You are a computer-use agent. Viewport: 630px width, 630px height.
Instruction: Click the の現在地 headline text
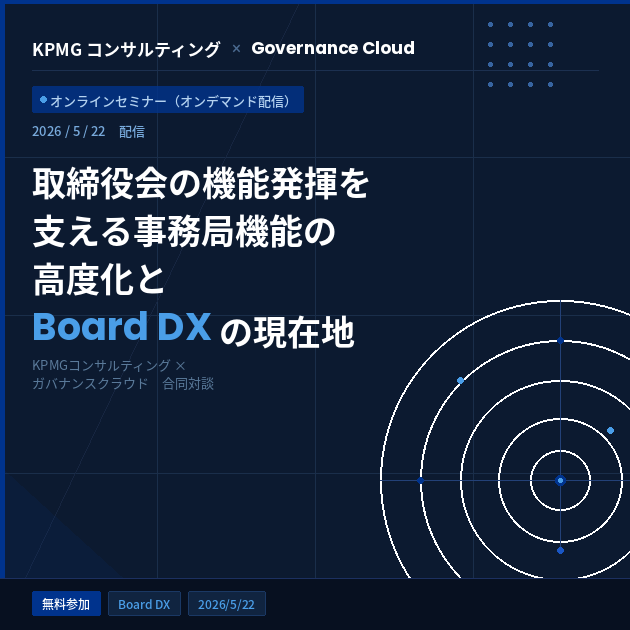pos(287,332)
